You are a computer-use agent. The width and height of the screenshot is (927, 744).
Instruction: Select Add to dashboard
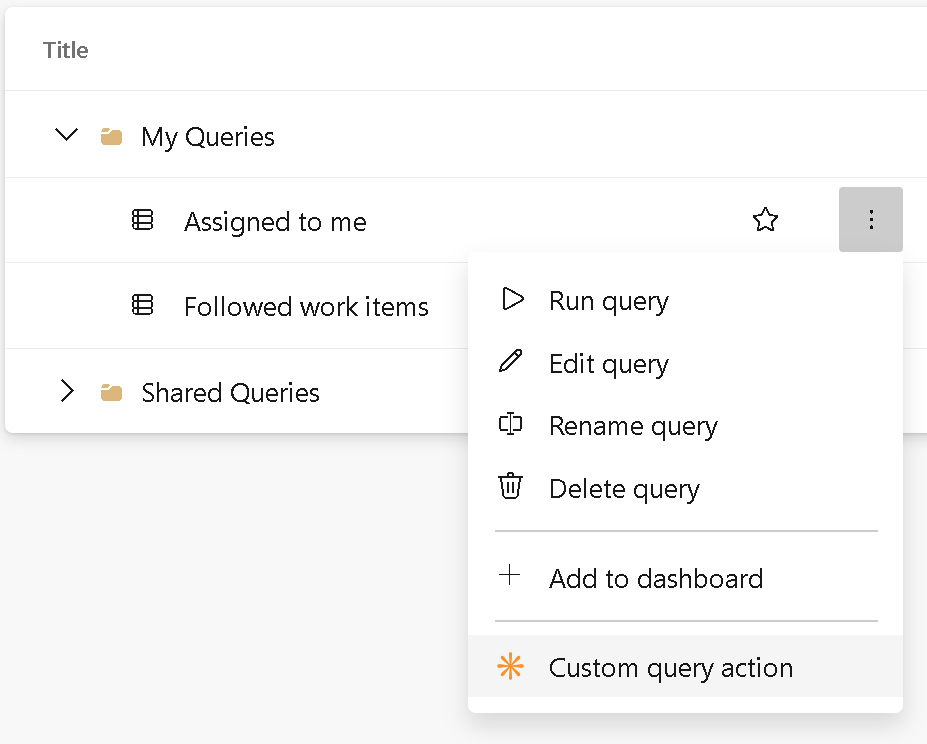(x=656, y=578)
